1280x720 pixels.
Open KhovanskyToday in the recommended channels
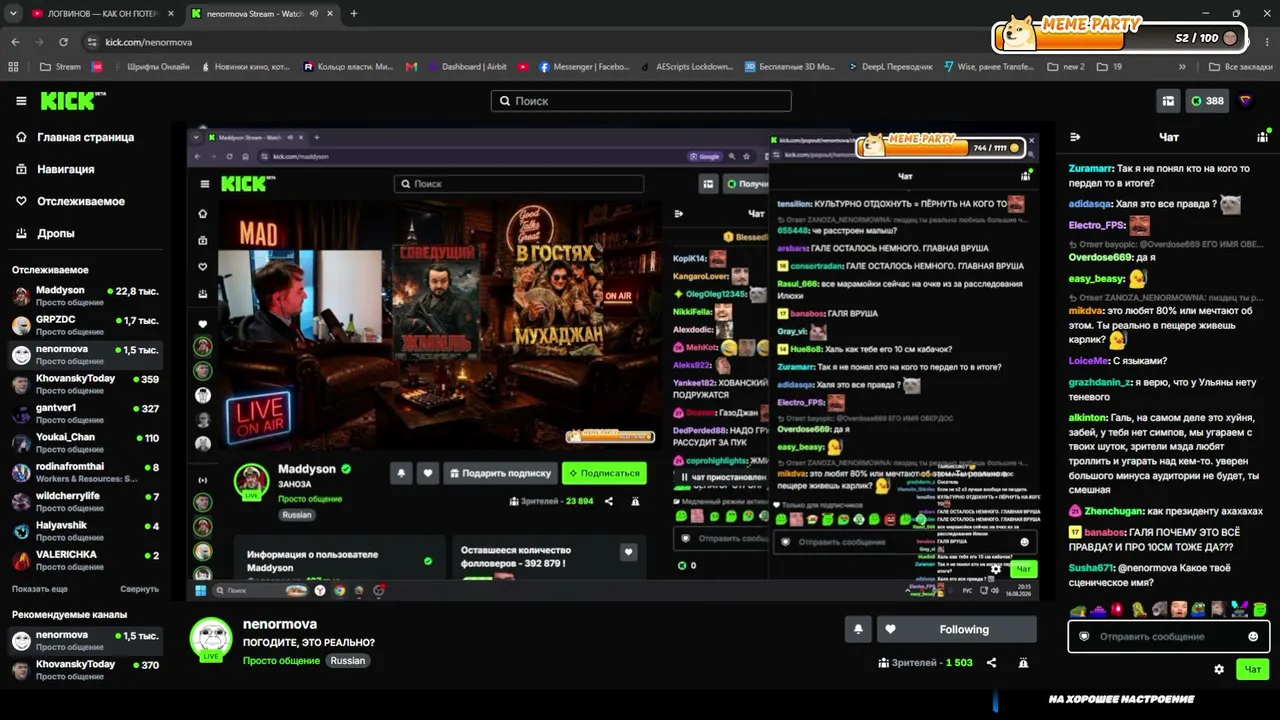85,670
